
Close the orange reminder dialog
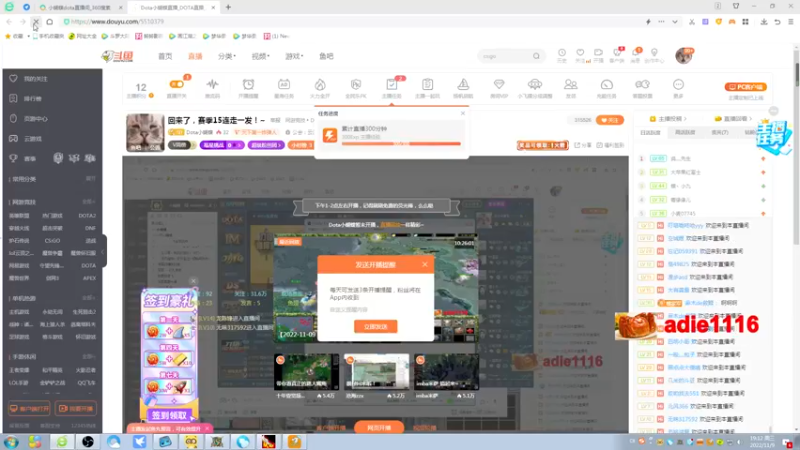(424, 264)
